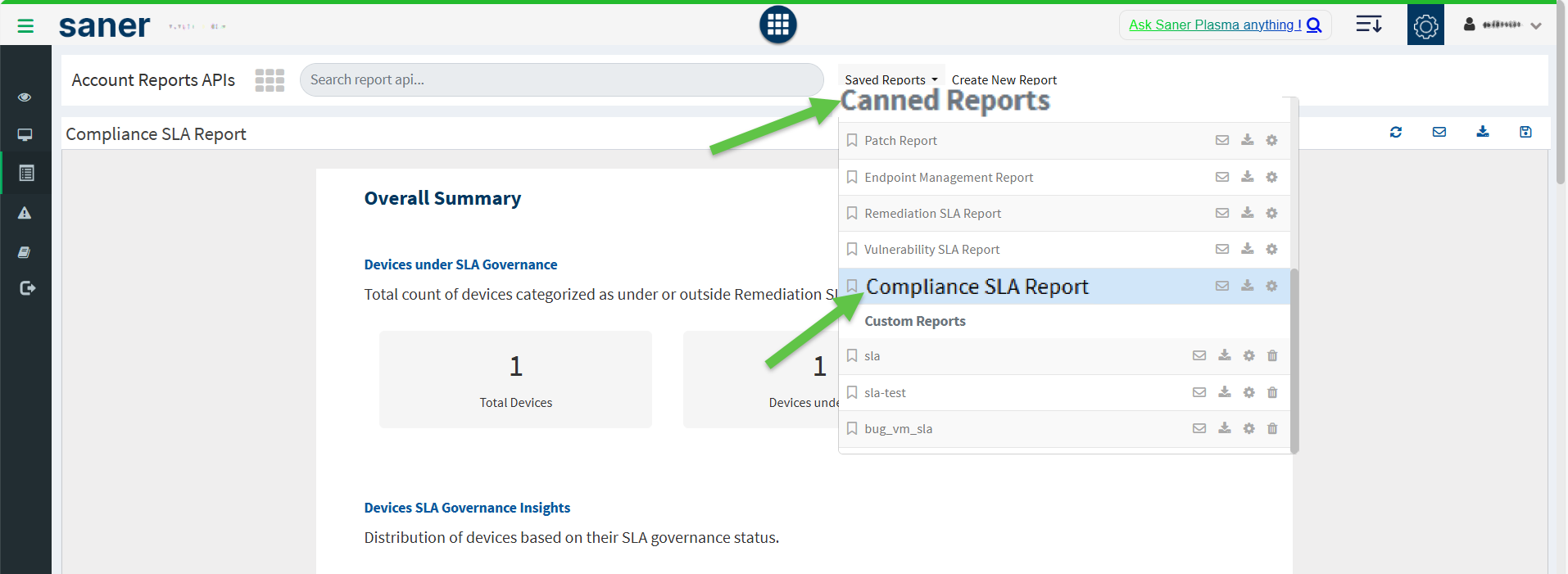Open the hamburger menu in the header
Viewport: 1568px width, 574px height.
[25, 26]
